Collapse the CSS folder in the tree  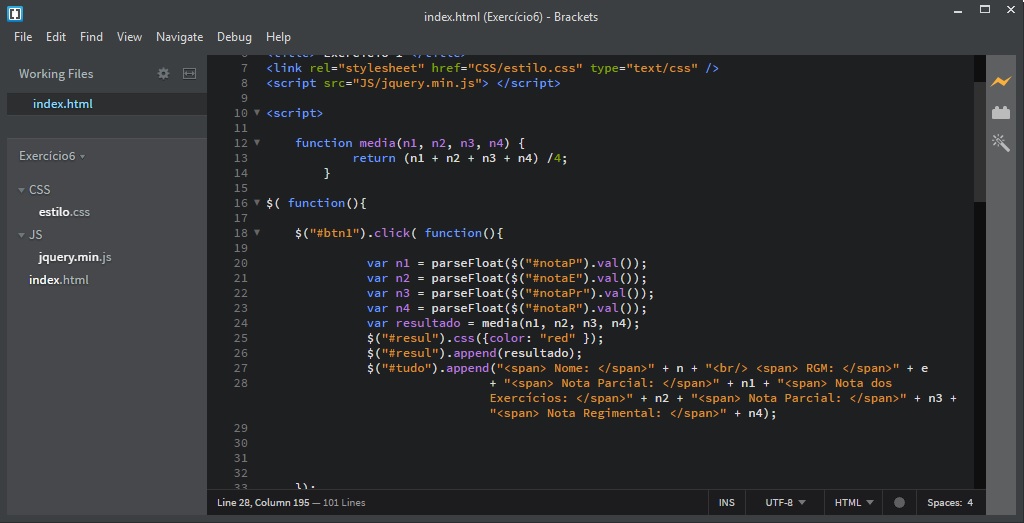point(22,190)
